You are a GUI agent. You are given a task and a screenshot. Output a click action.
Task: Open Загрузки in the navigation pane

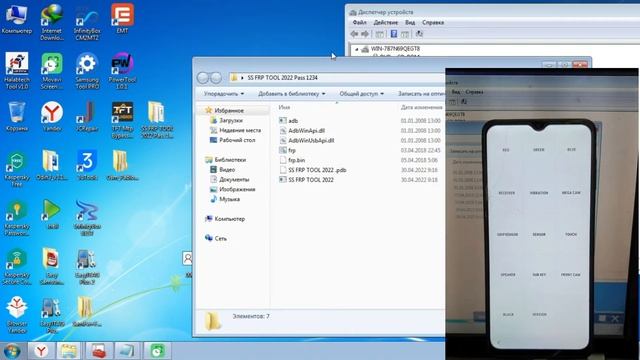231,120
